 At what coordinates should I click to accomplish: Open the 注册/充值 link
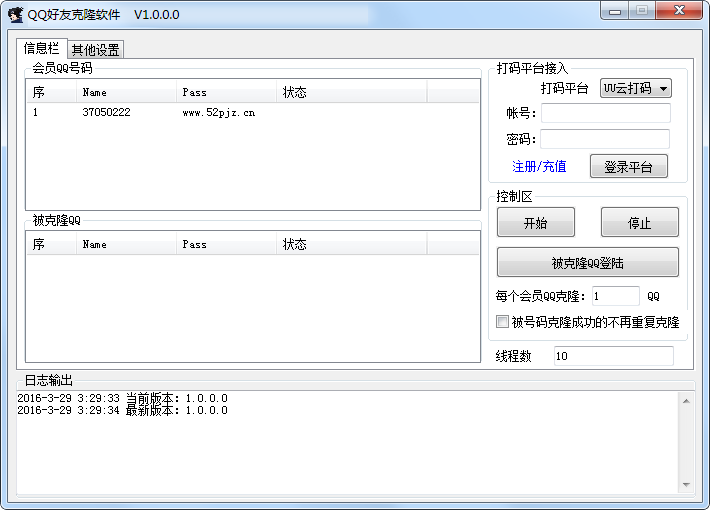point(539,166)
